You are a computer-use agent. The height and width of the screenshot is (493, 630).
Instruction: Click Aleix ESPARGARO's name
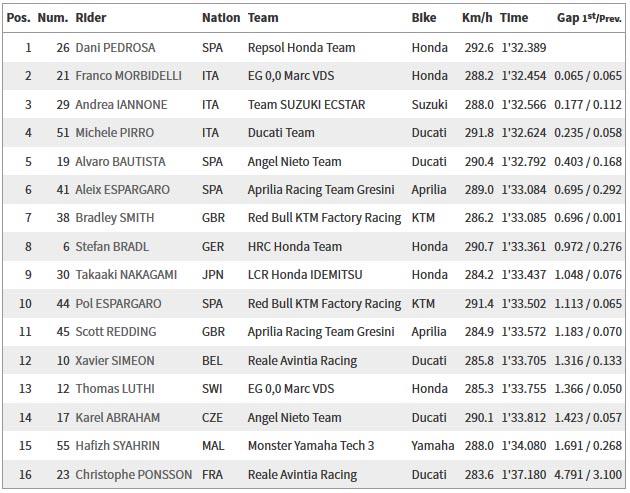[x=123, y=190]
